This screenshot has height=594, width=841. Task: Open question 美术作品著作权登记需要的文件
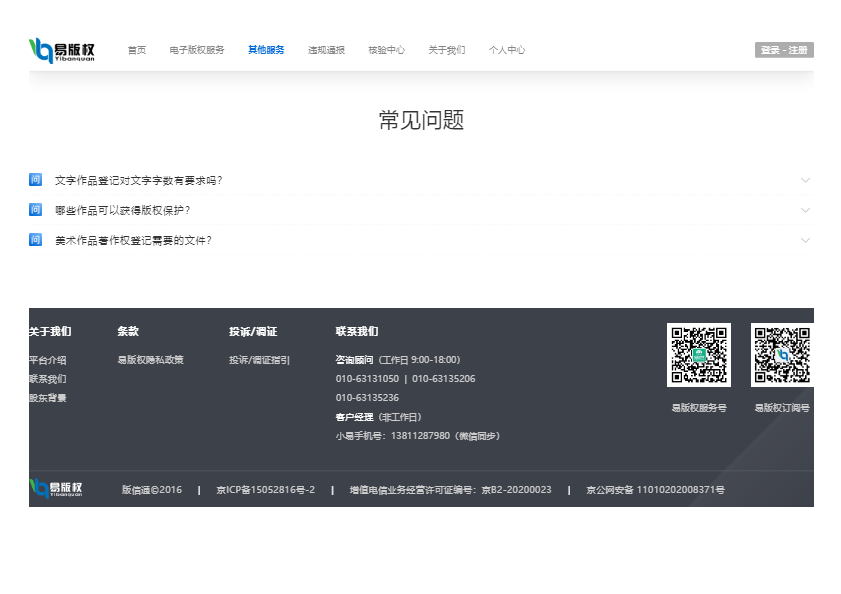coord(133,240)
